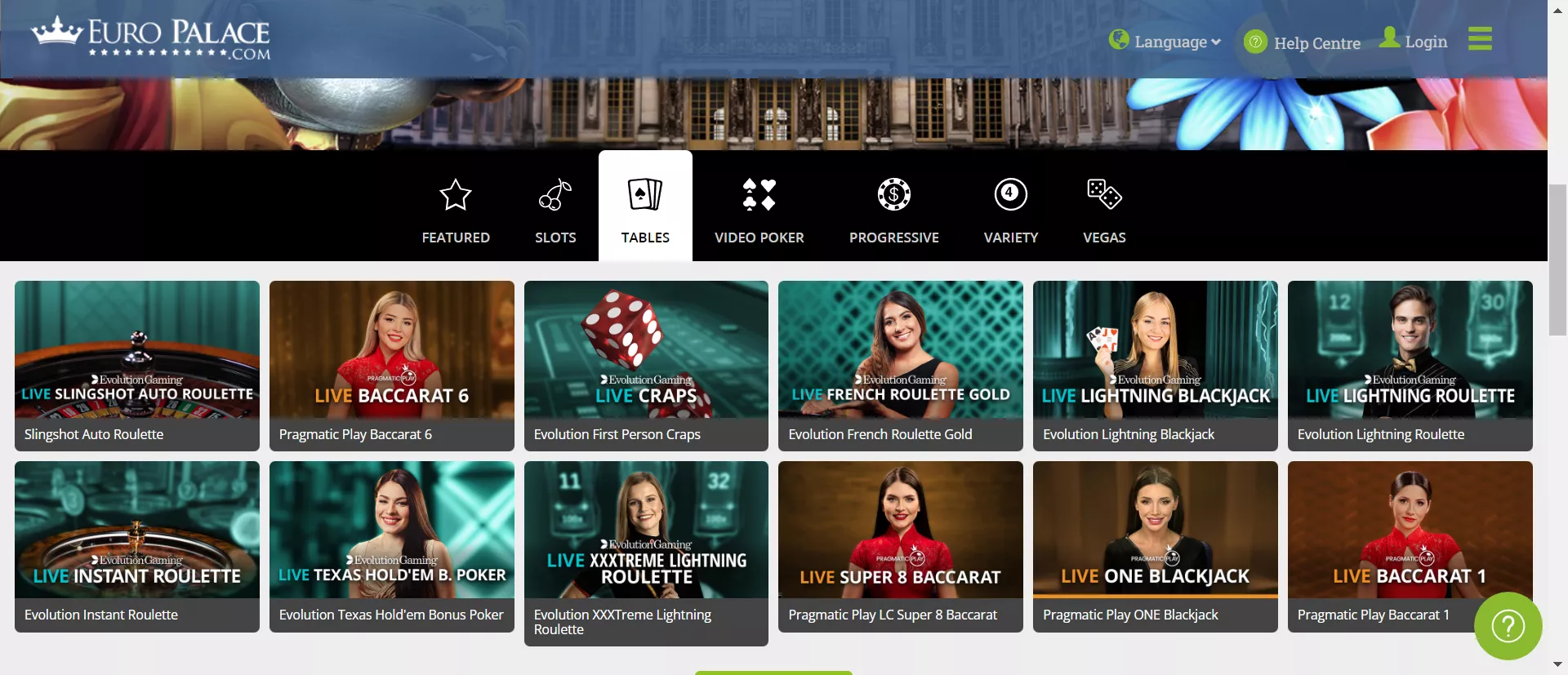Open Evolution Texas Hold'em Bonus Poker
Viewport: 1568px width, 675px height.
point(392,531)
